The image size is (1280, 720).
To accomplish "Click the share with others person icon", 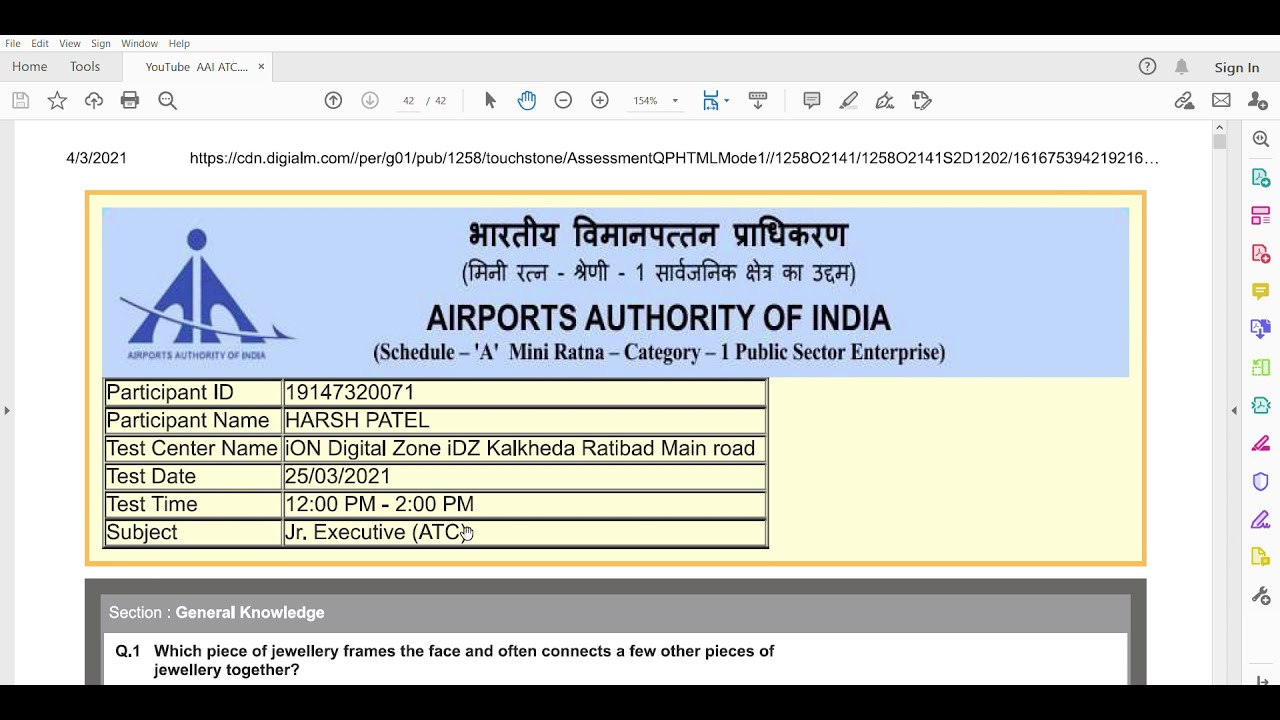I will point(1258,100).
